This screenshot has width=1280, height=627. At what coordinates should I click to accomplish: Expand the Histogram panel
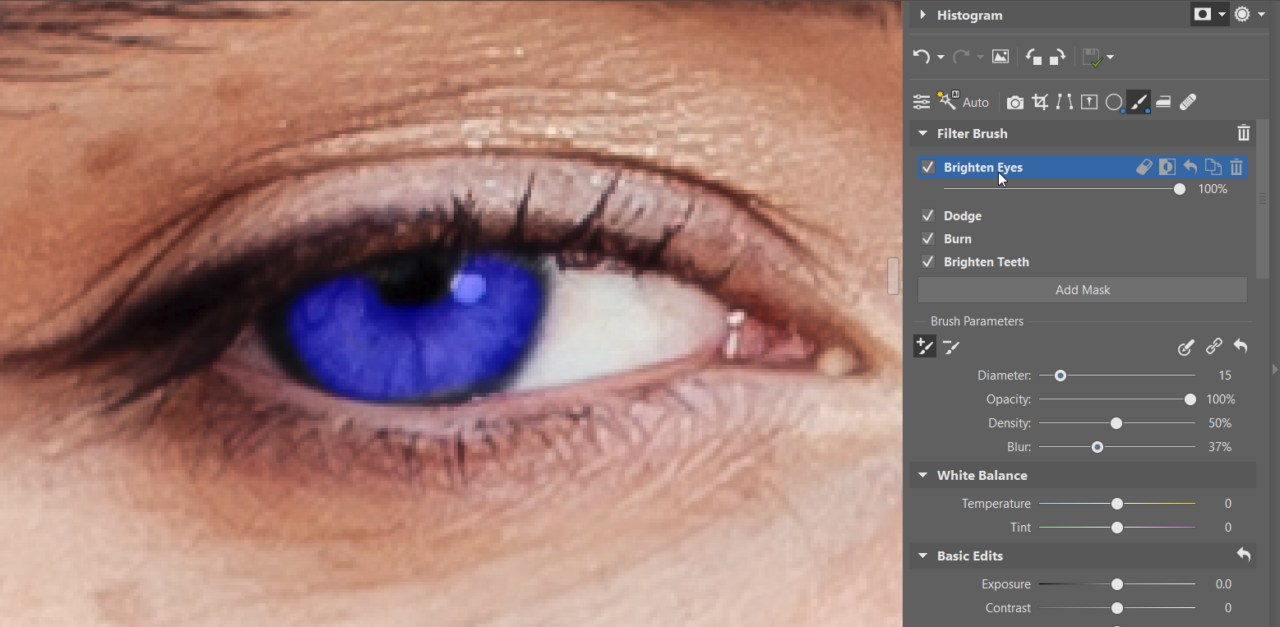923,15
